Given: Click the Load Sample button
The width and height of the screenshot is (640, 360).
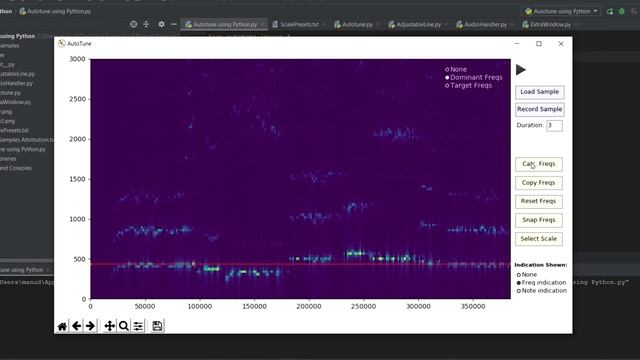Looking at the screenshot, I should 539,92.
